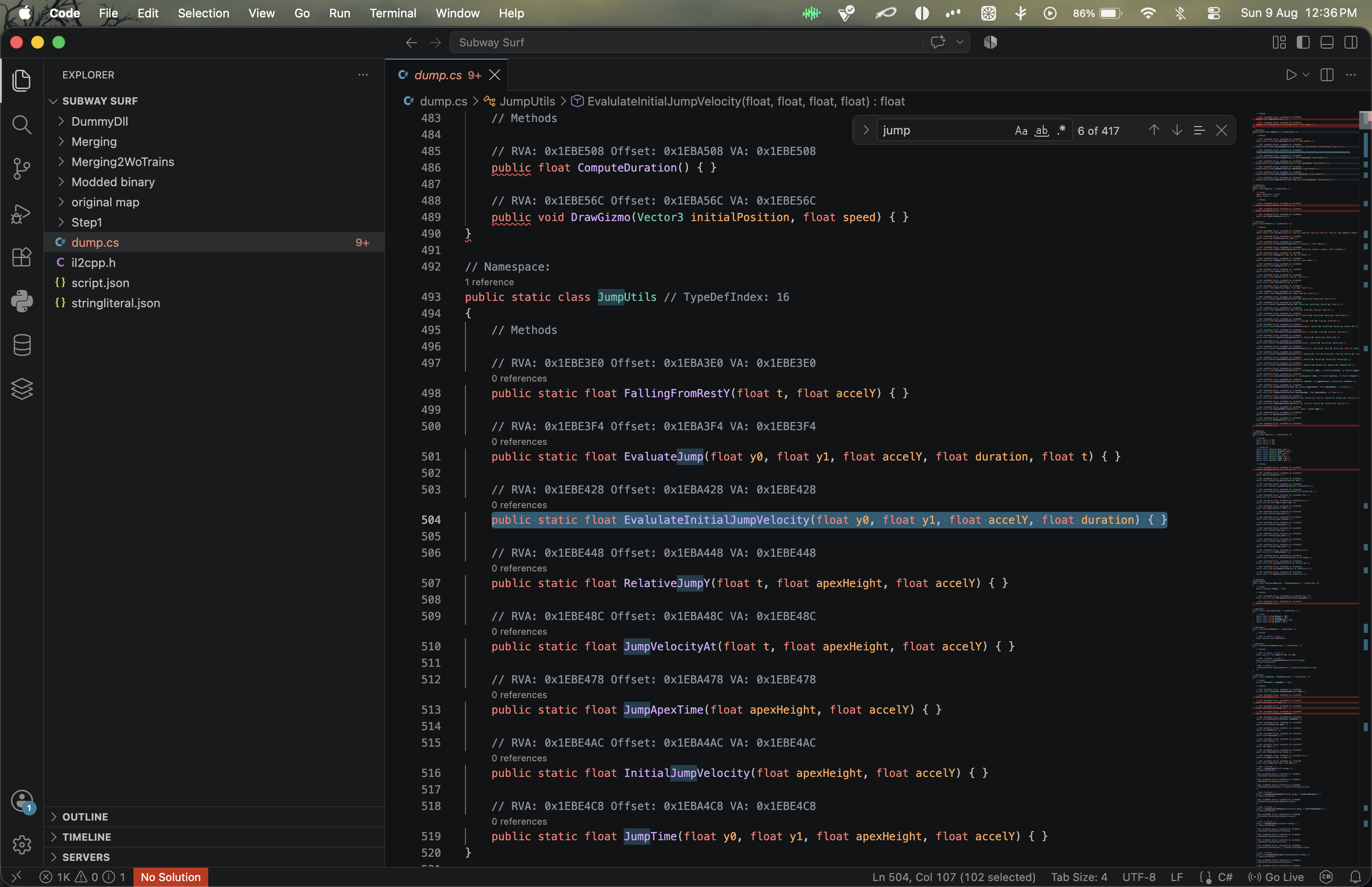1372x887 pixels.
Task: Open the Selection menu
Action: point(203,13)
